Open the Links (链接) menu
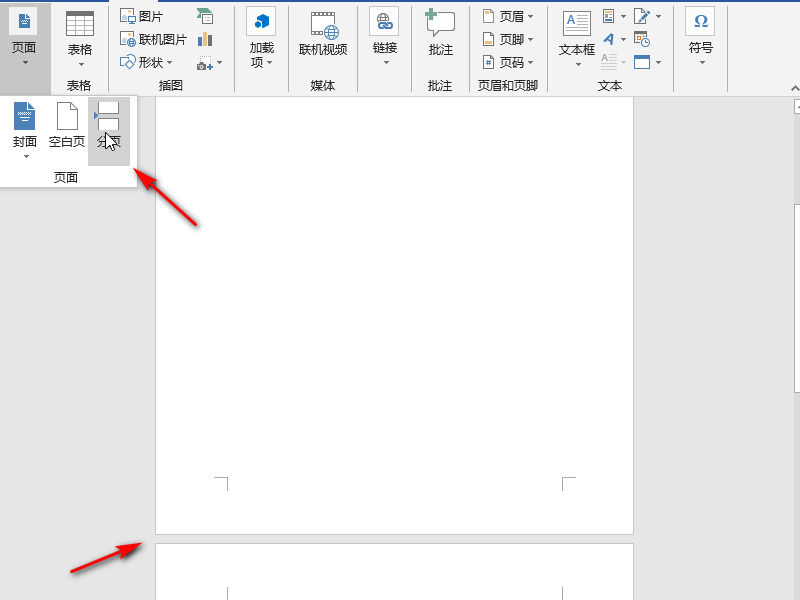The image size is (800, 600). (x=385, y=37)
